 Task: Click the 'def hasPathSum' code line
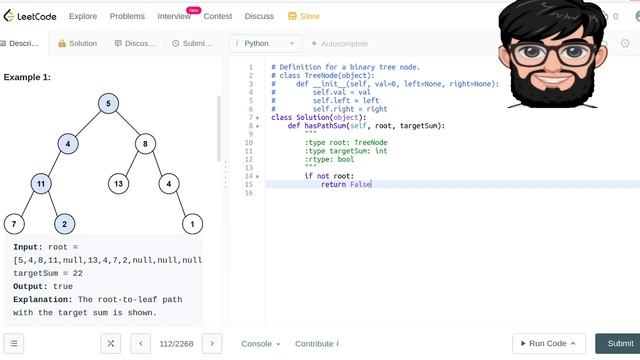366,126
